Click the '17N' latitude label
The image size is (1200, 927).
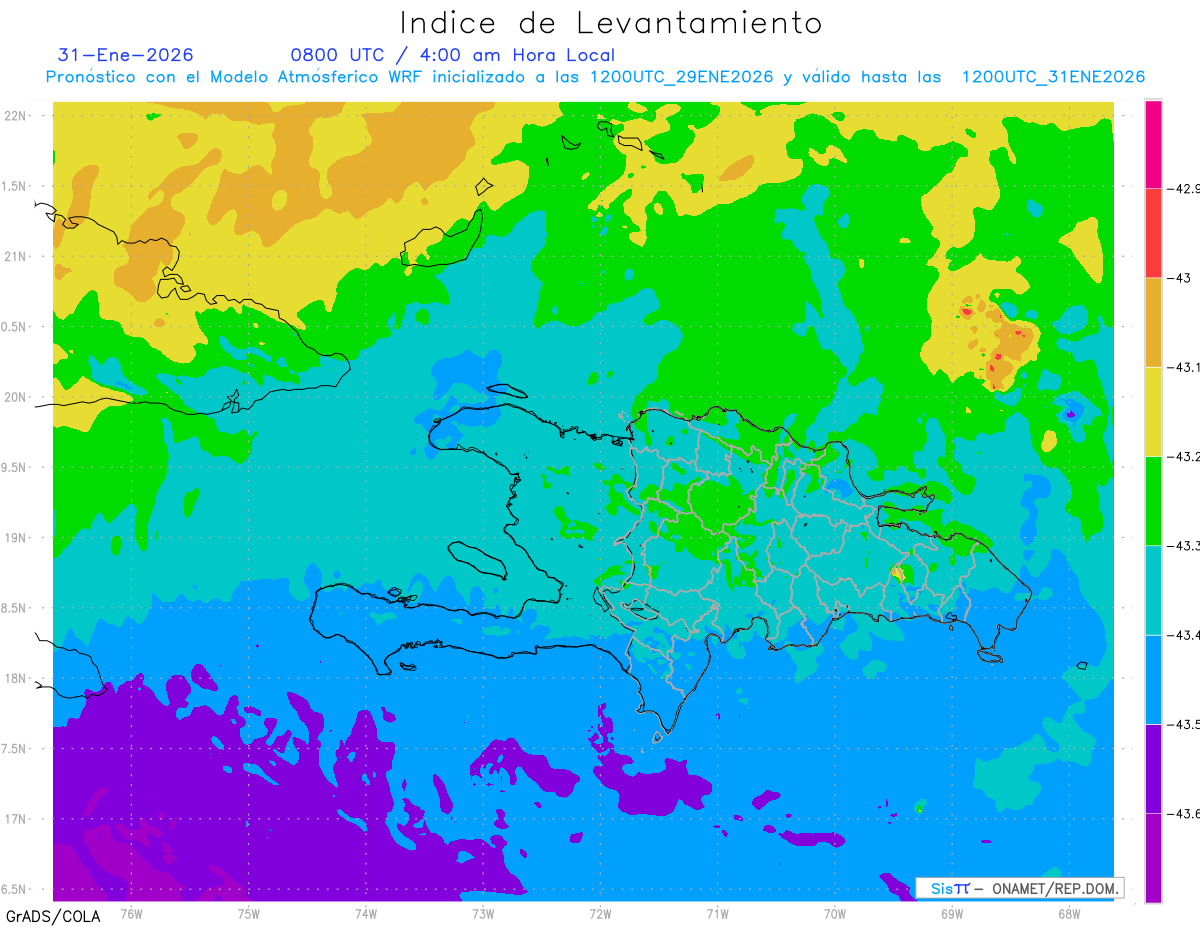17,819
